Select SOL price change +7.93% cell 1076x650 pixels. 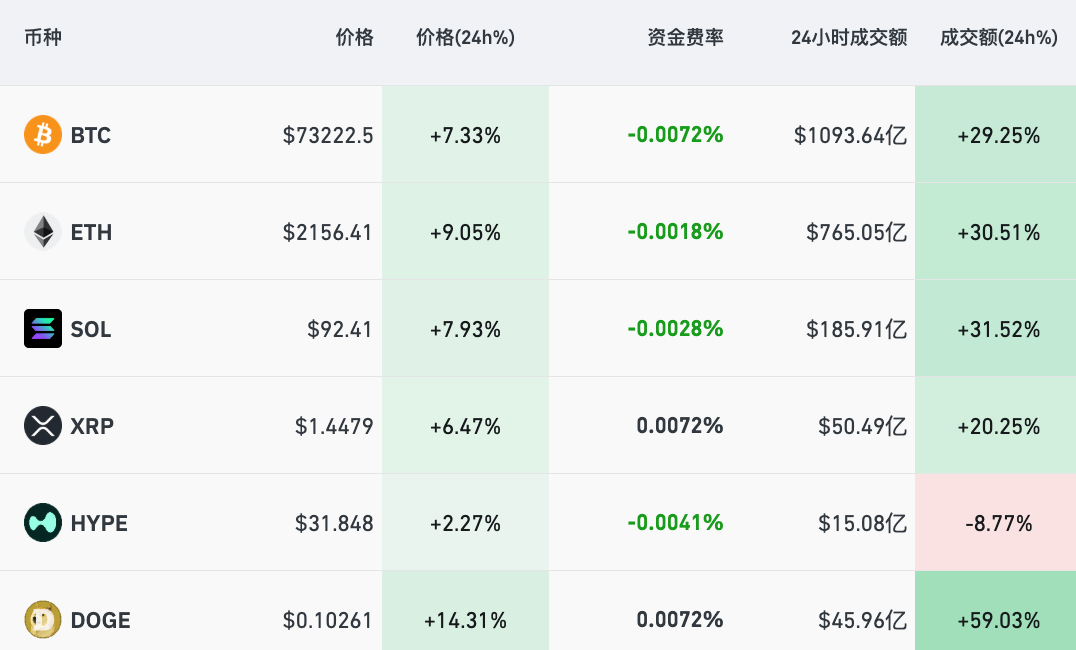click(465, 329)
